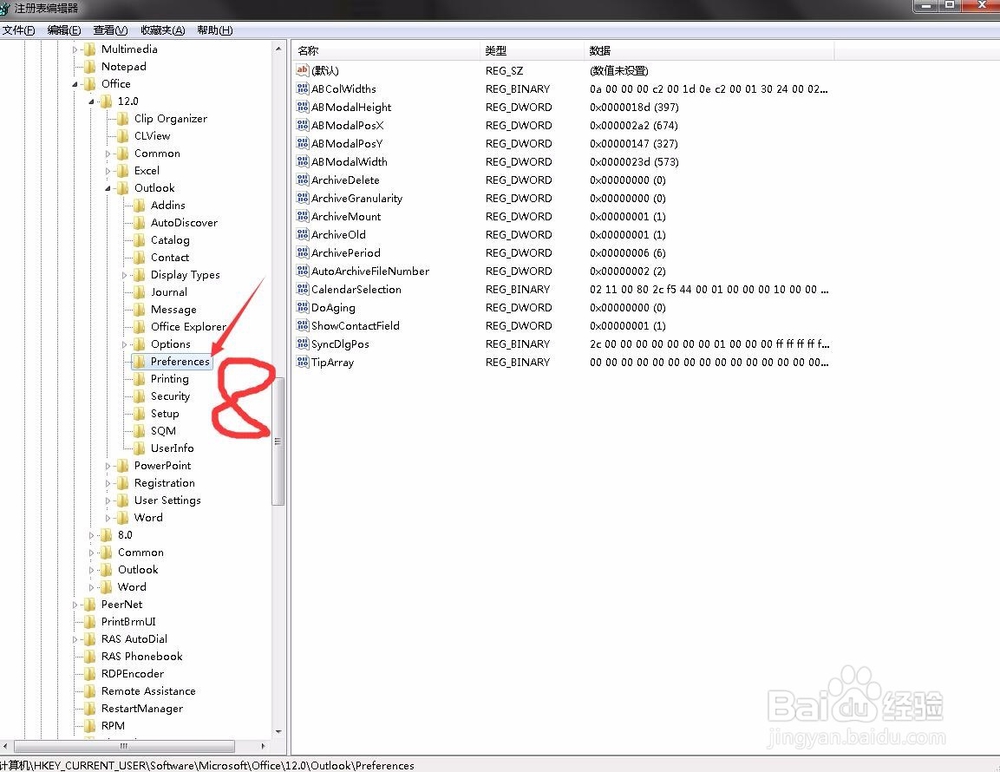Click the ABColWidths binary value icon
Image resolution: width=1000 pixels, height=772 pixels.
303,89
